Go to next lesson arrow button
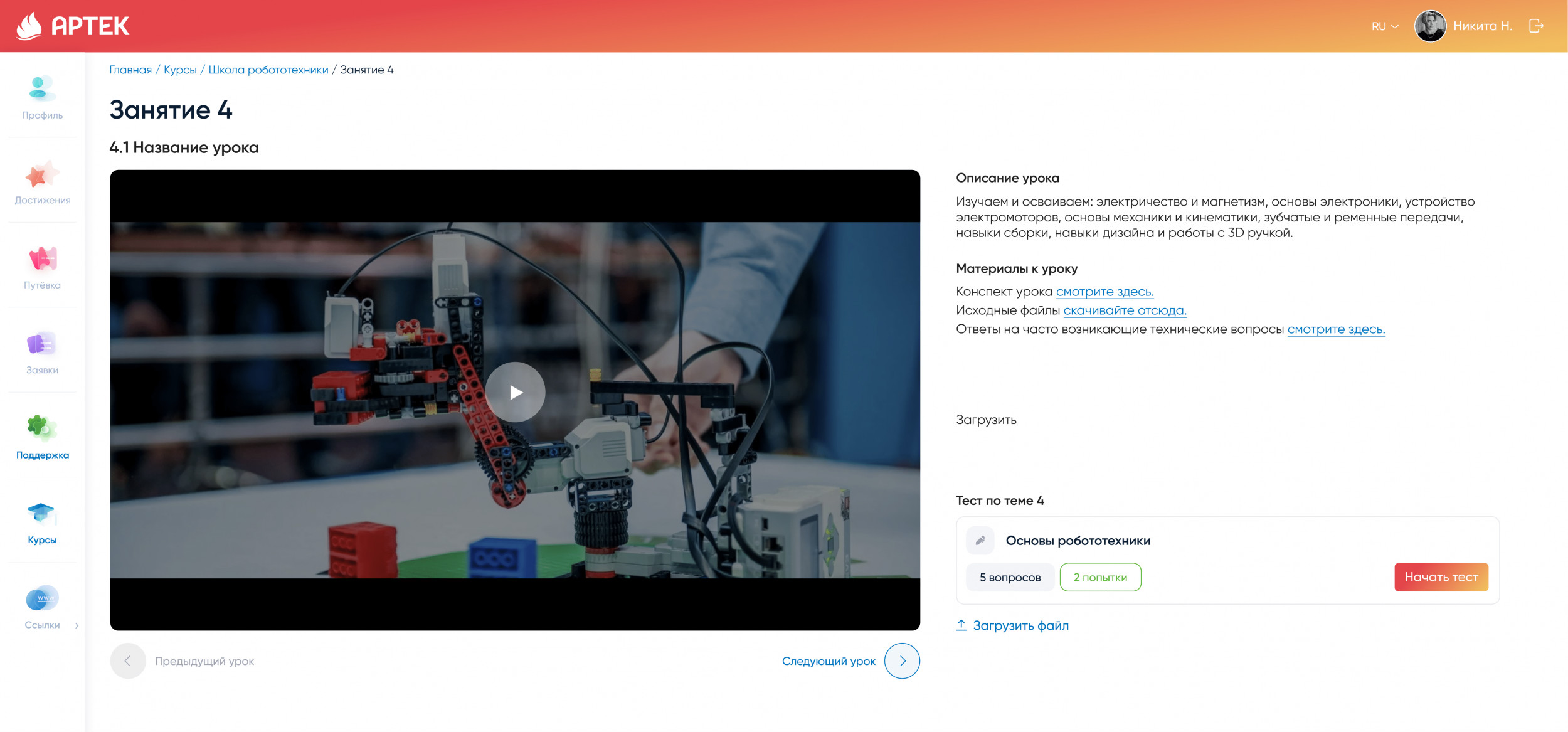 click(902, 661)
